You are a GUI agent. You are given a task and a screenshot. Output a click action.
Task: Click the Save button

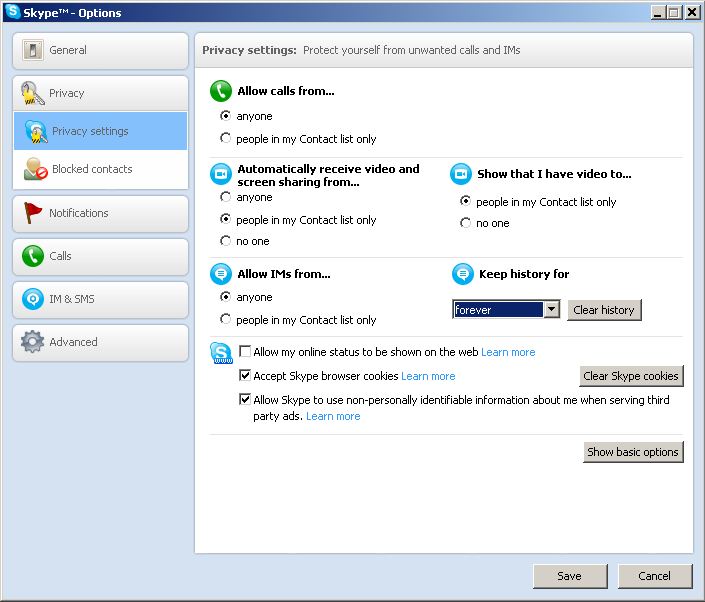pyautogui.click(x=570, y=576)
